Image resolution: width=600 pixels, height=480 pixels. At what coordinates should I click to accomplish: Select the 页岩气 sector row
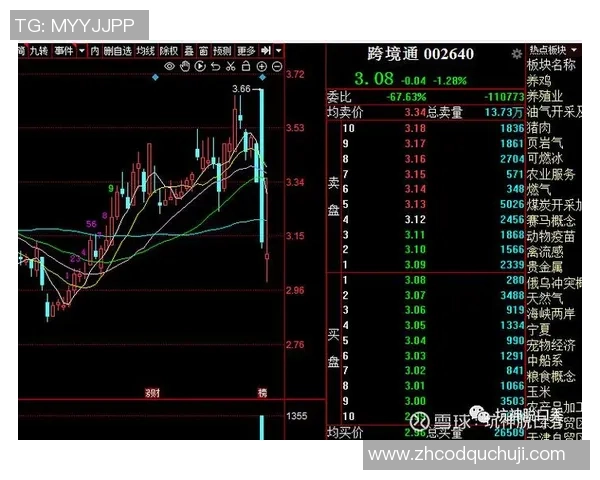pos(545,143)
